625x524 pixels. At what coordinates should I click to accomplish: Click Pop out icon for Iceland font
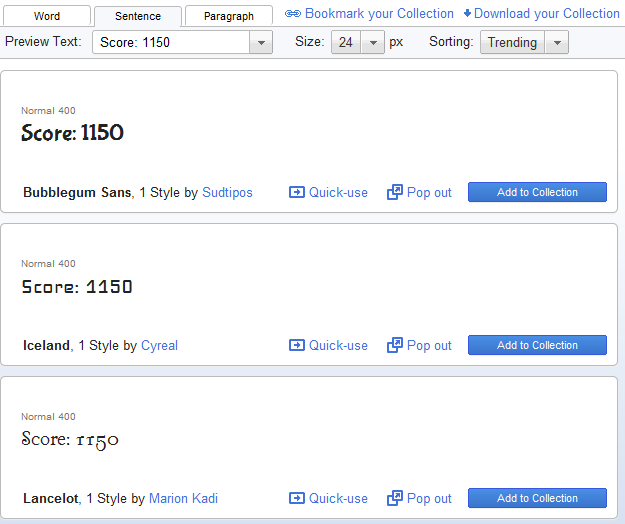[395, 345]
